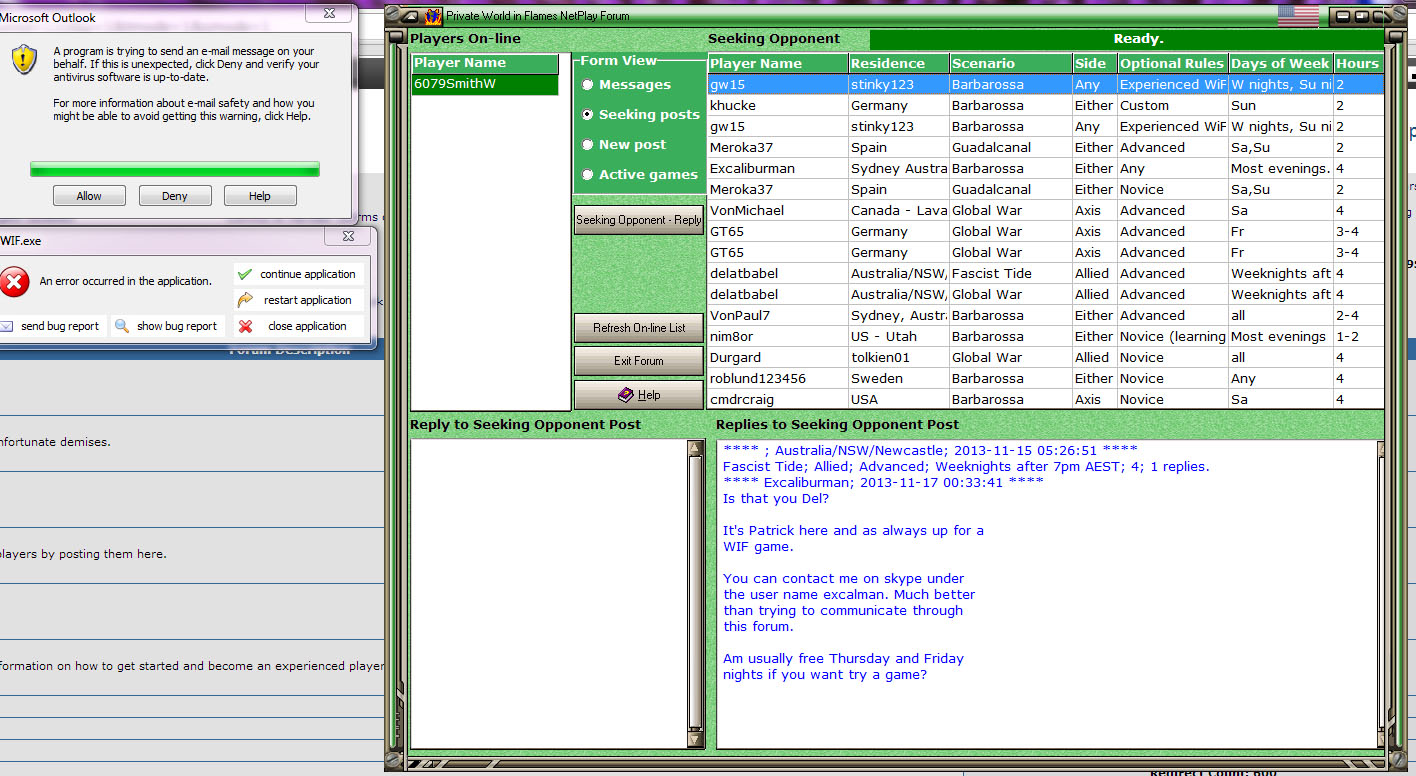1416x776 pixels.
Task: Click the US flag icon in the title bar
Action: pos(1298,16)
